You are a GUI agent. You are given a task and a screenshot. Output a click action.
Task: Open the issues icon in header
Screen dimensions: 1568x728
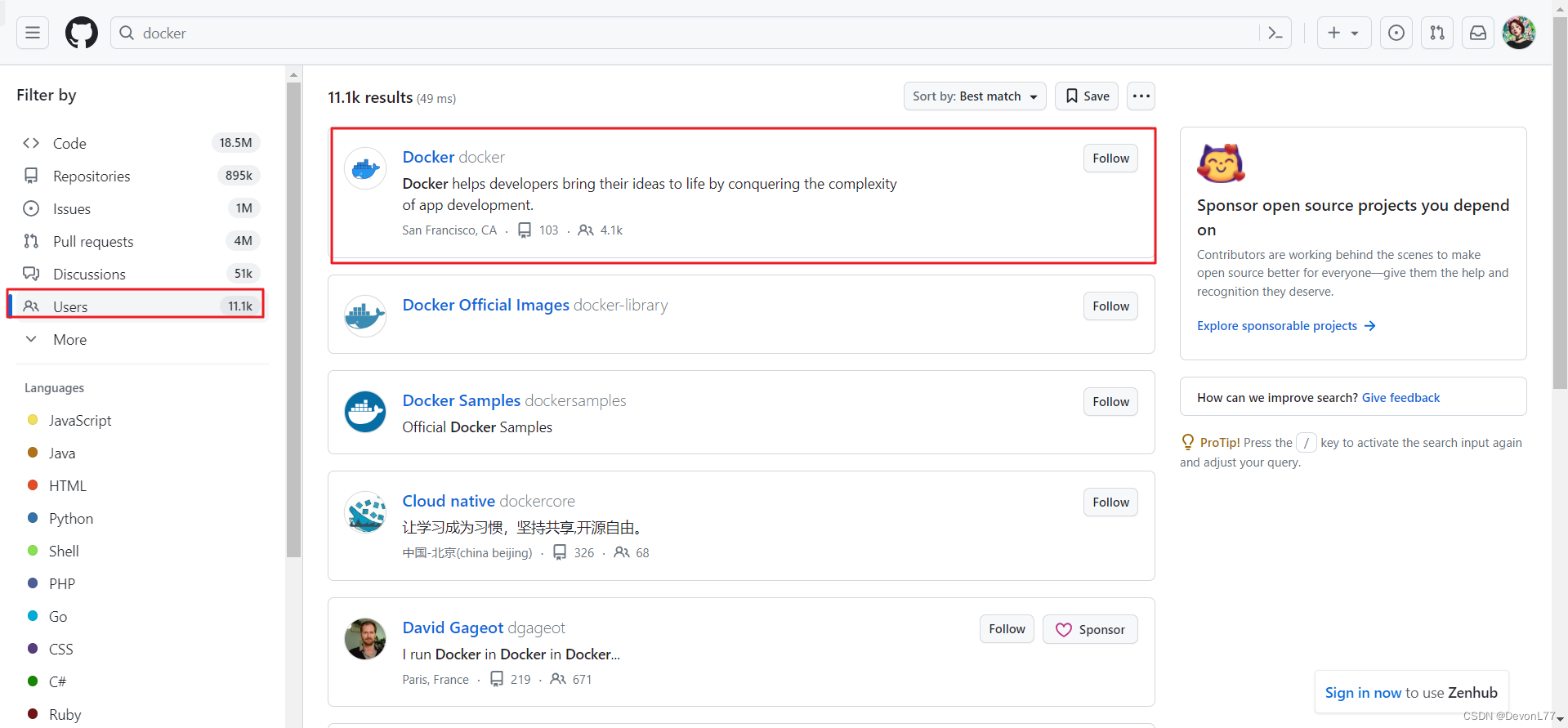pos(1396,33)
